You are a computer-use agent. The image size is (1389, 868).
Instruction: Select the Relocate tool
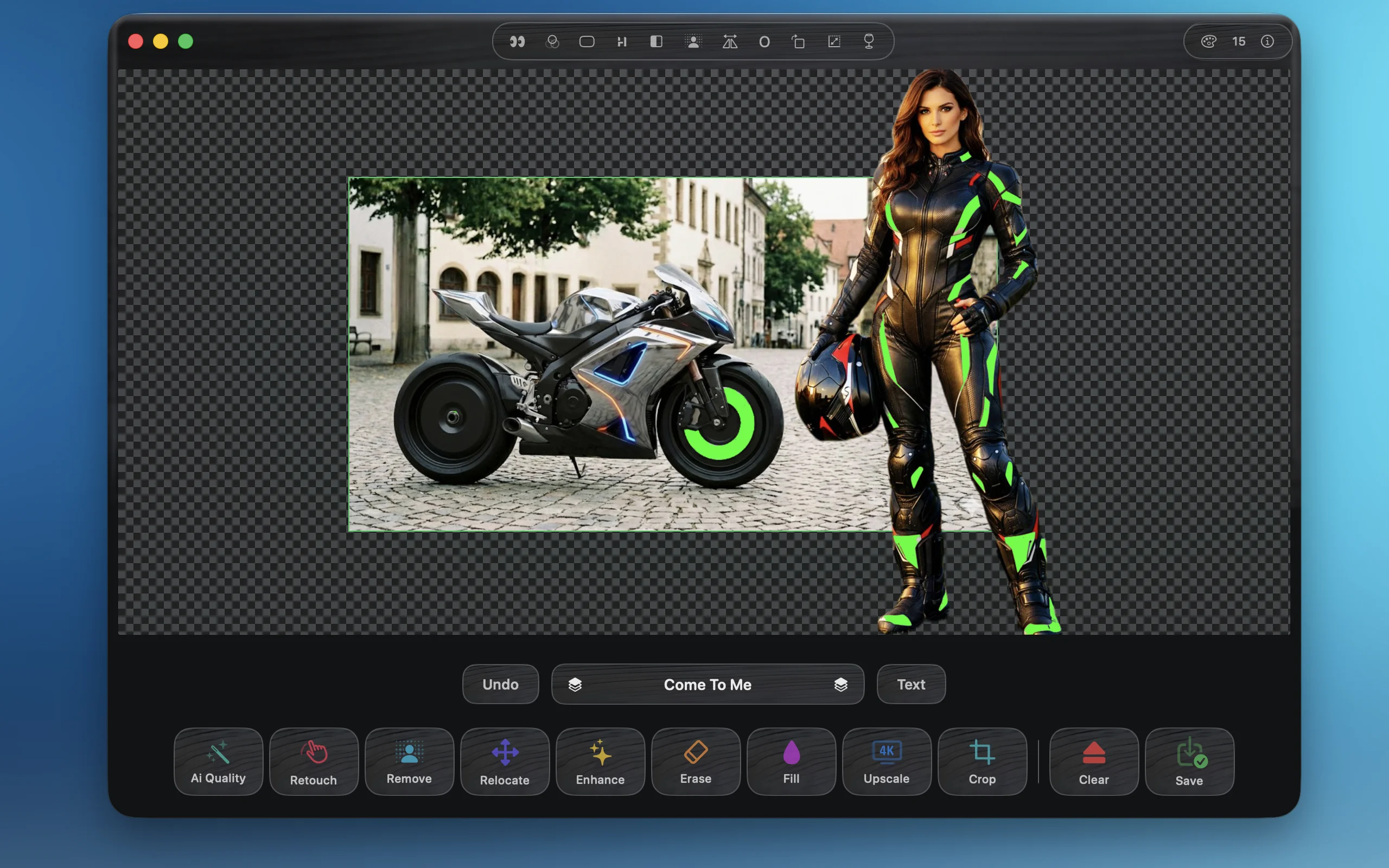pos(505,761)
